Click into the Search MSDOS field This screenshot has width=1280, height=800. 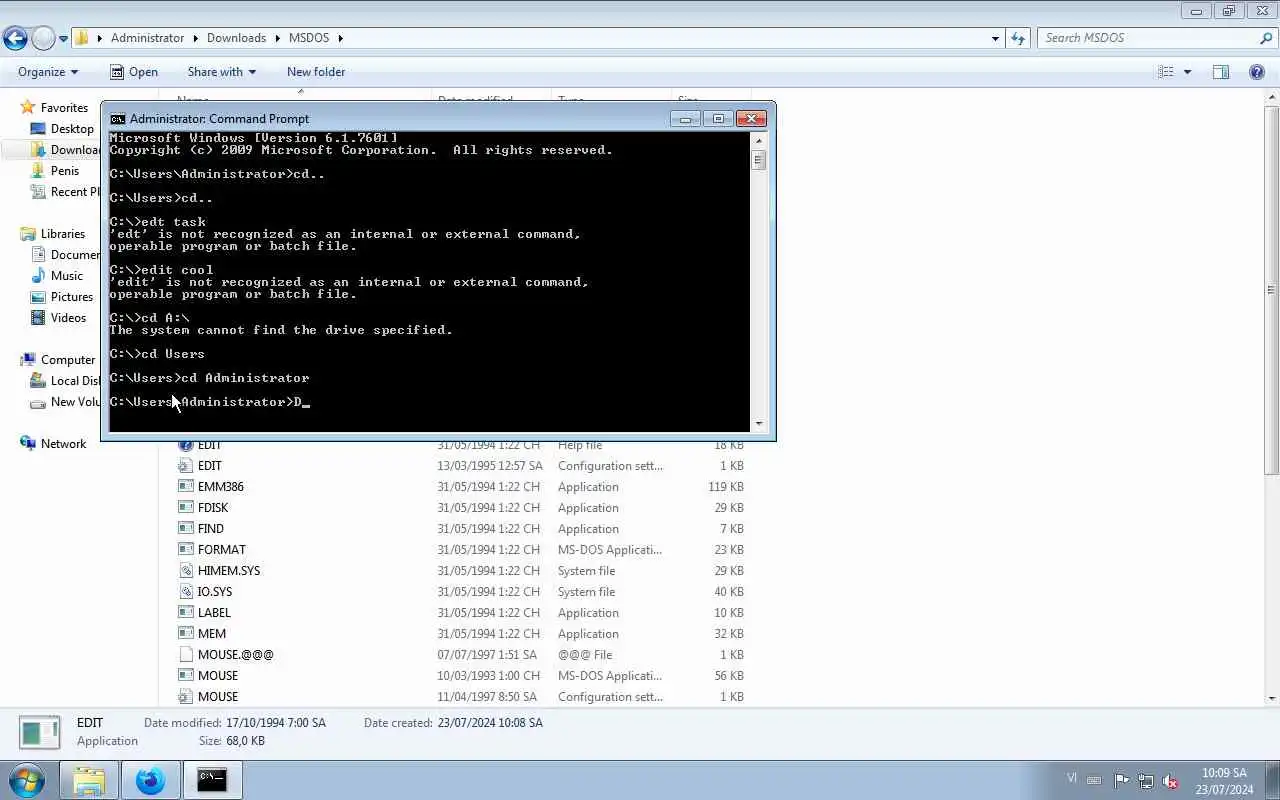(1147, 38)
